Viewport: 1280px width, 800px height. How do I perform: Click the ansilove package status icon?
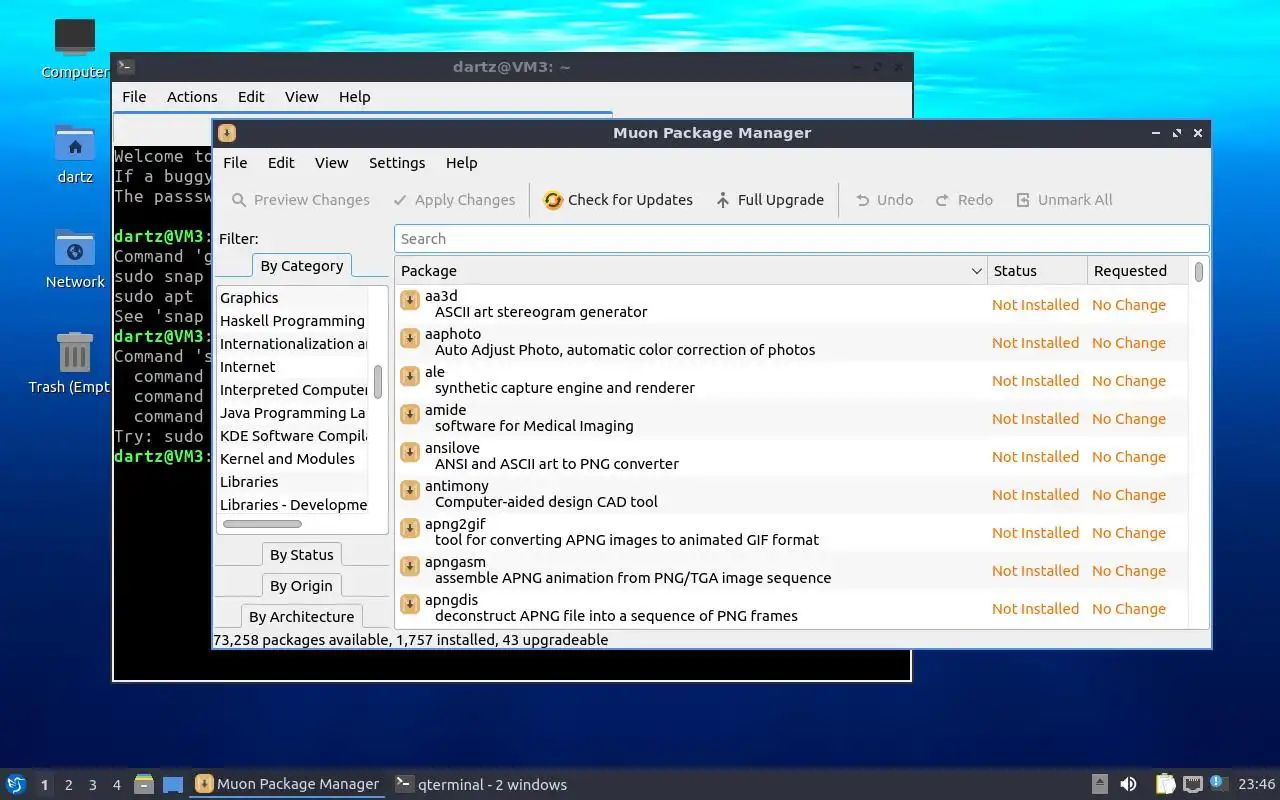410,452
